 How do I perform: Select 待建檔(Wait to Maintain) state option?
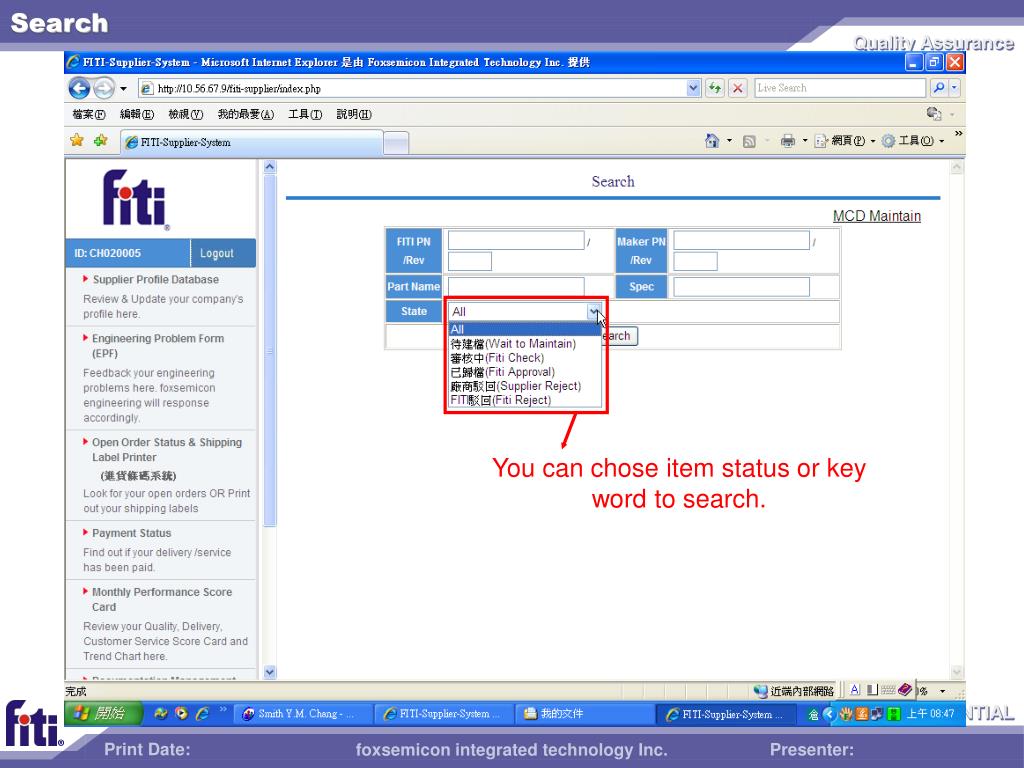(x=525, y=344)
